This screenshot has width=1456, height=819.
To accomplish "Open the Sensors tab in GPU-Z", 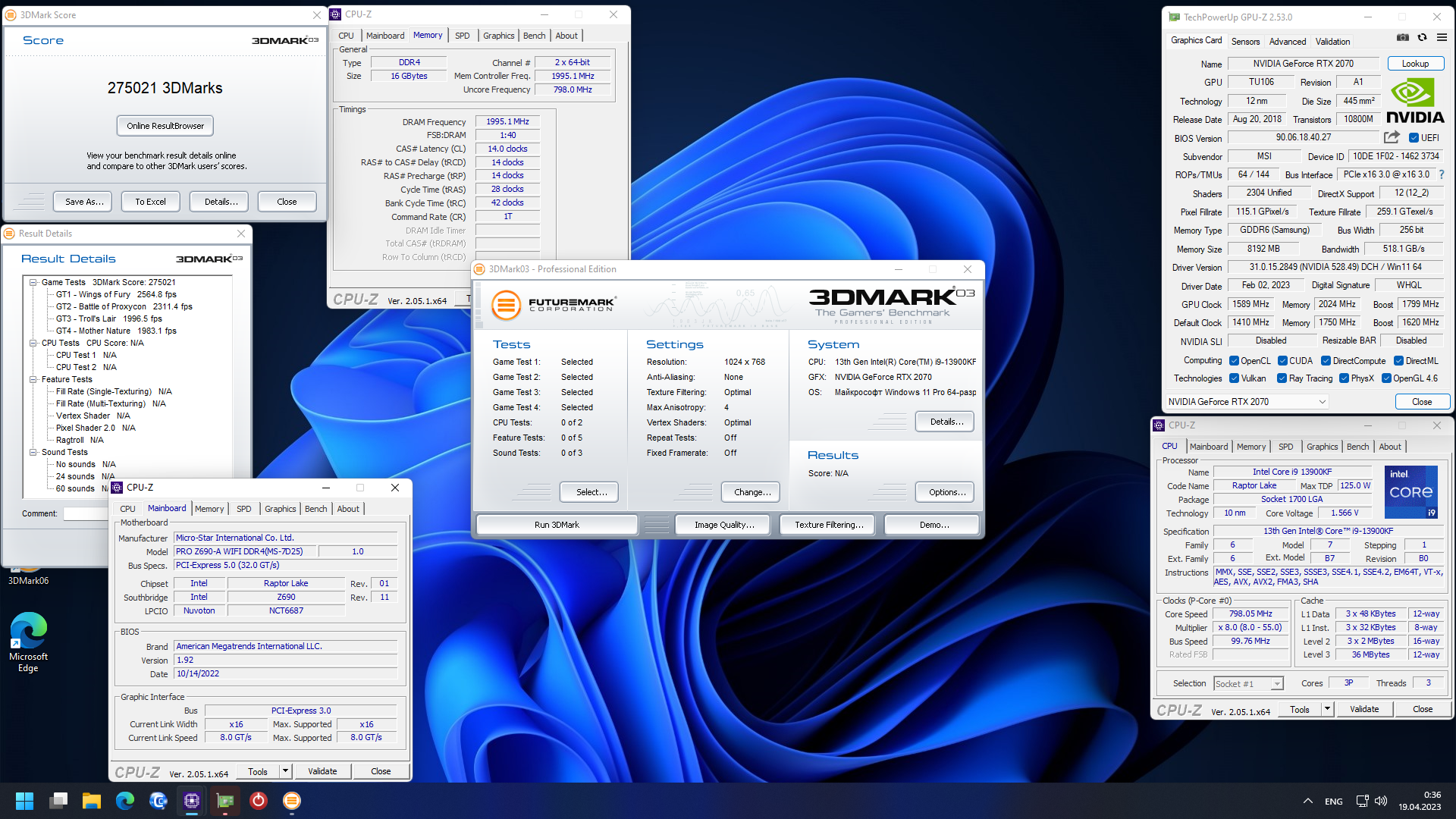I will pyautogui.click(x=1245, y=42).
